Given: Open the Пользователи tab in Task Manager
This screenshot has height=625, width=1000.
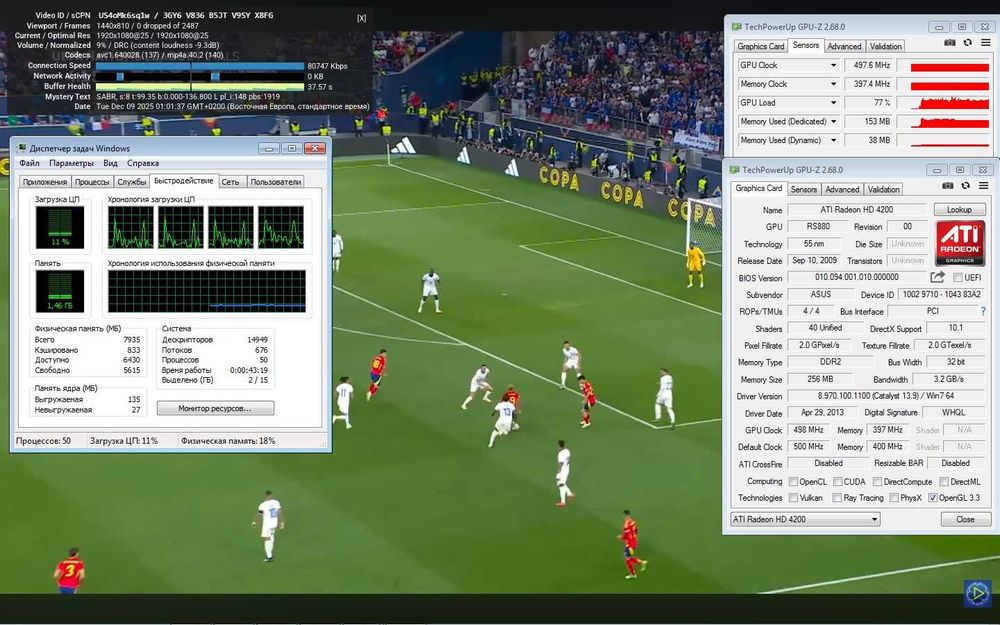Looking at the screenshot, I should 276,182.
